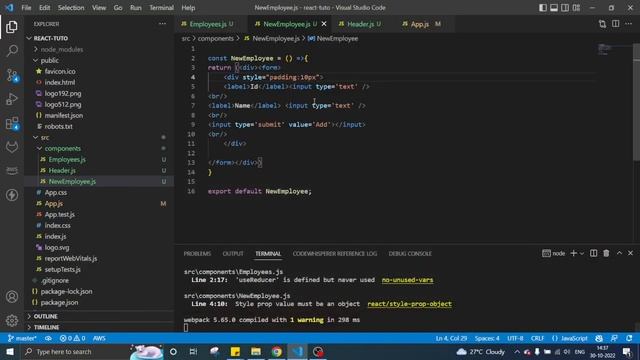Open Chrome from the taskbar
Viewport: 640px width, 360px height.
[276, 352]
